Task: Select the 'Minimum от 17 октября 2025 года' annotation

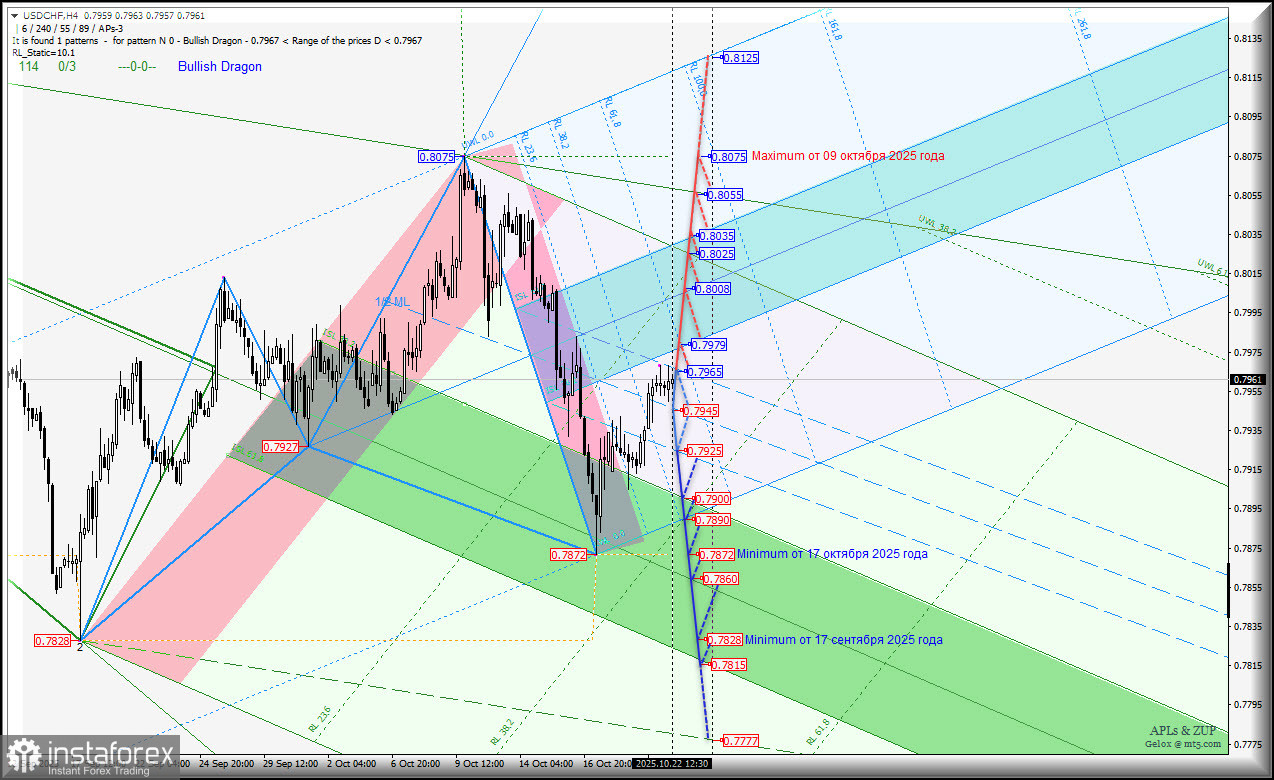Action: (x=832, y=554)
